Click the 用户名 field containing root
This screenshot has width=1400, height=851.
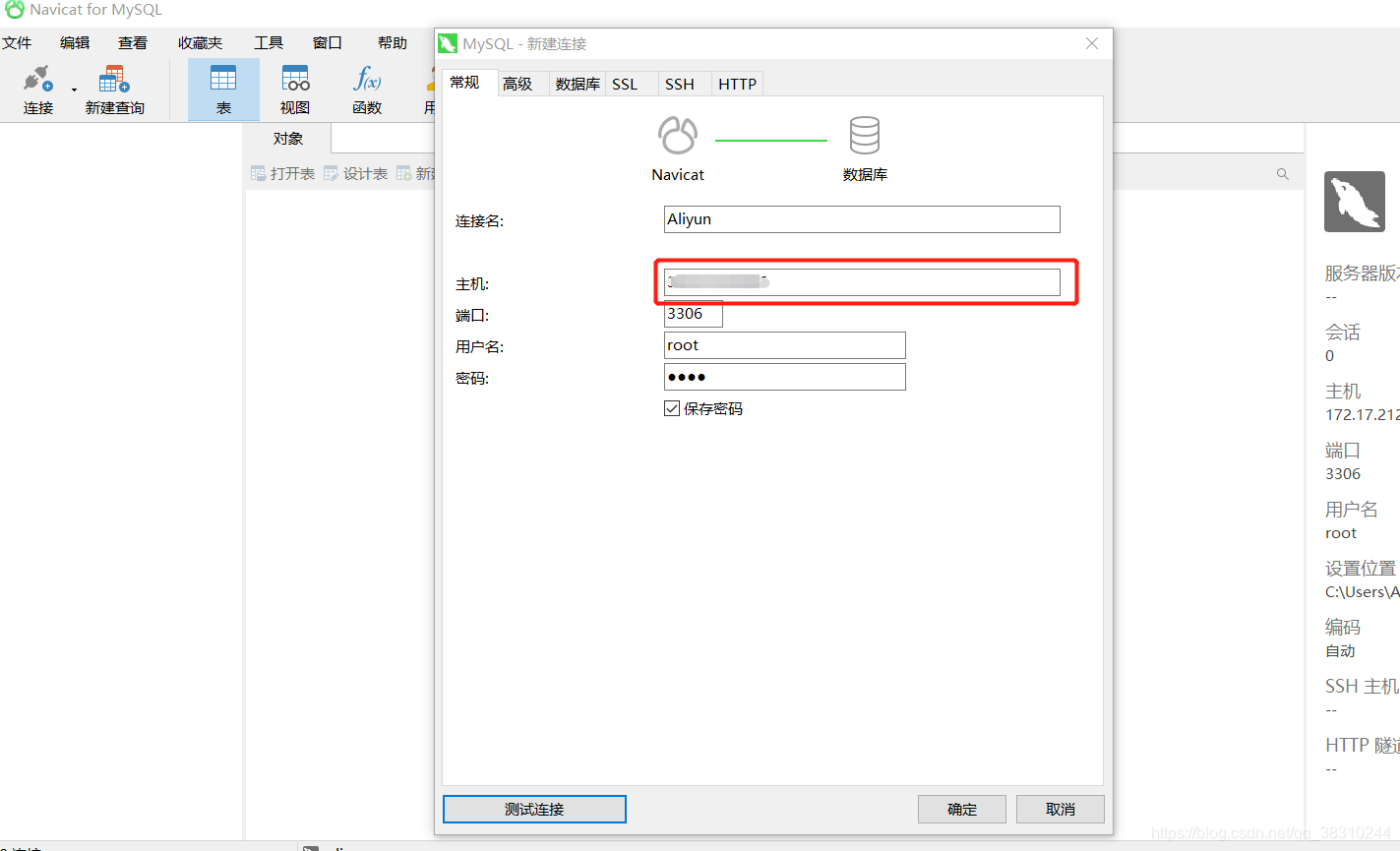click(785, 345)
